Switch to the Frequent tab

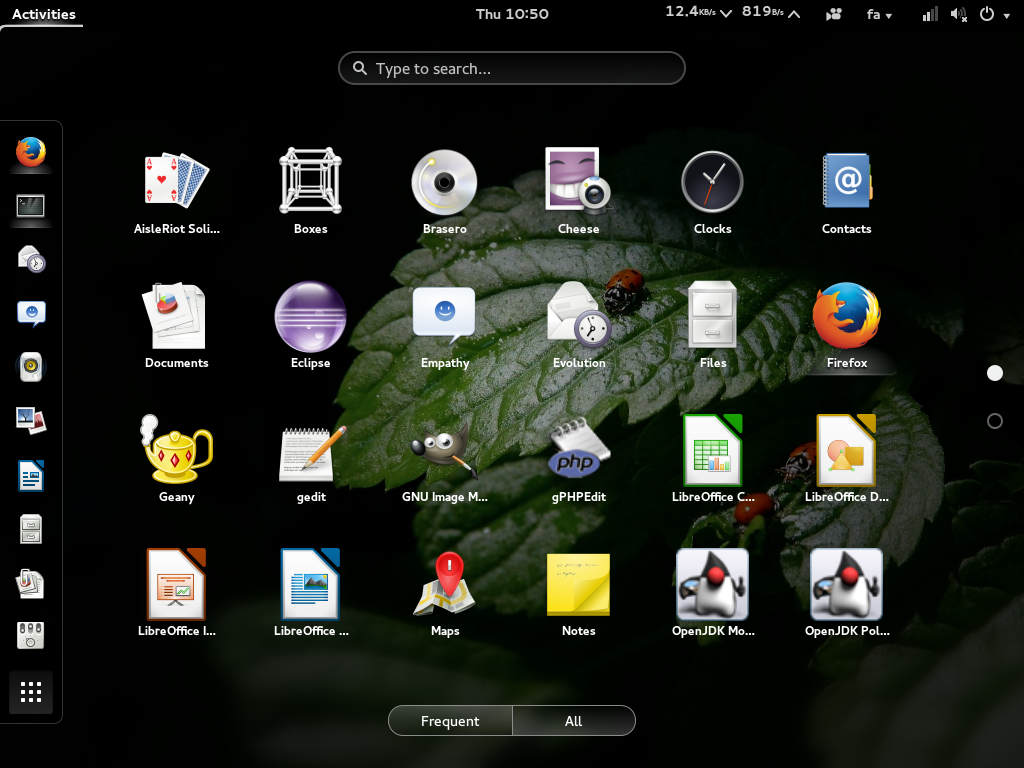pos(450,721)
